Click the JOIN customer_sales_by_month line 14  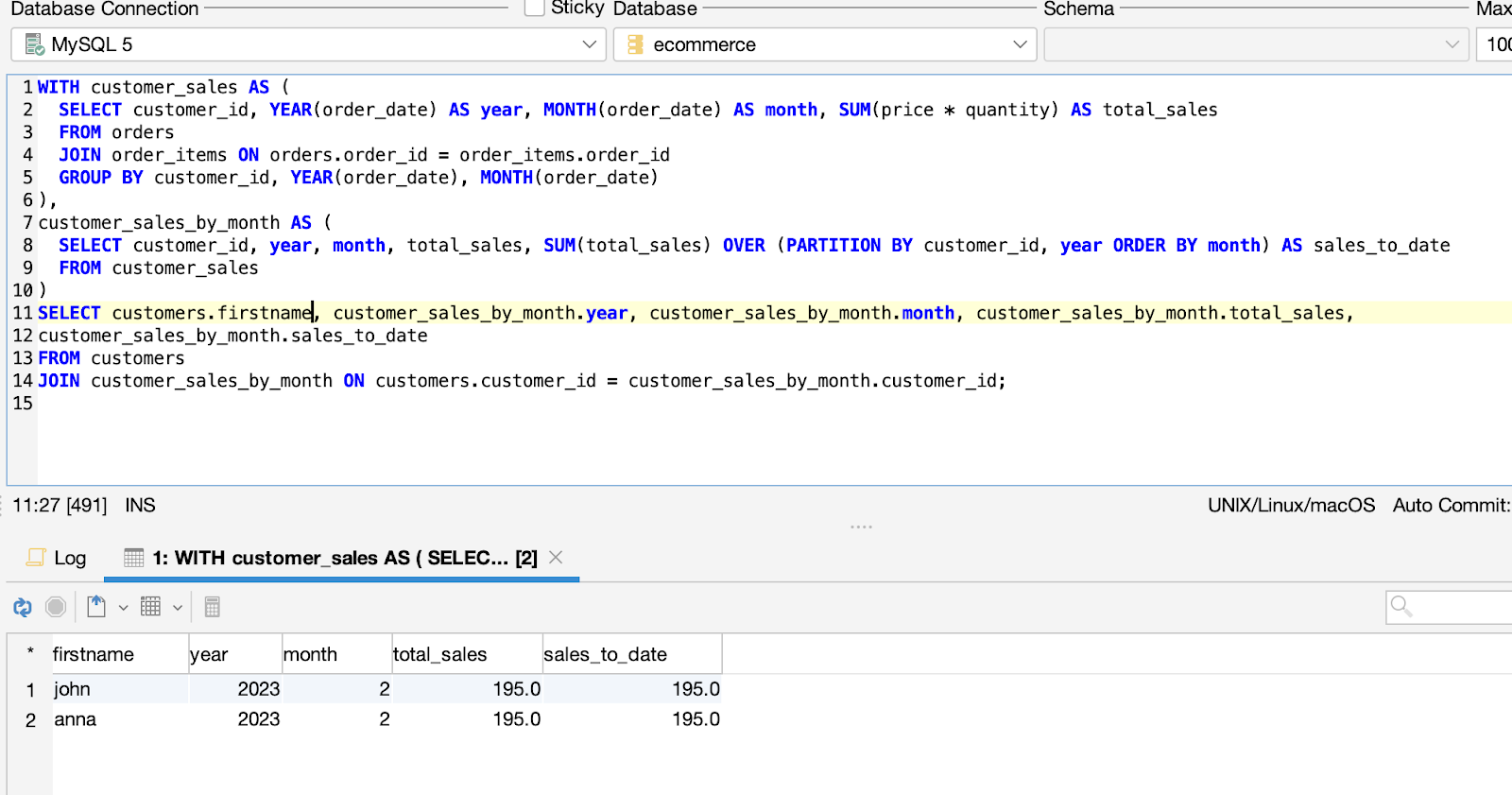[522, 381]
